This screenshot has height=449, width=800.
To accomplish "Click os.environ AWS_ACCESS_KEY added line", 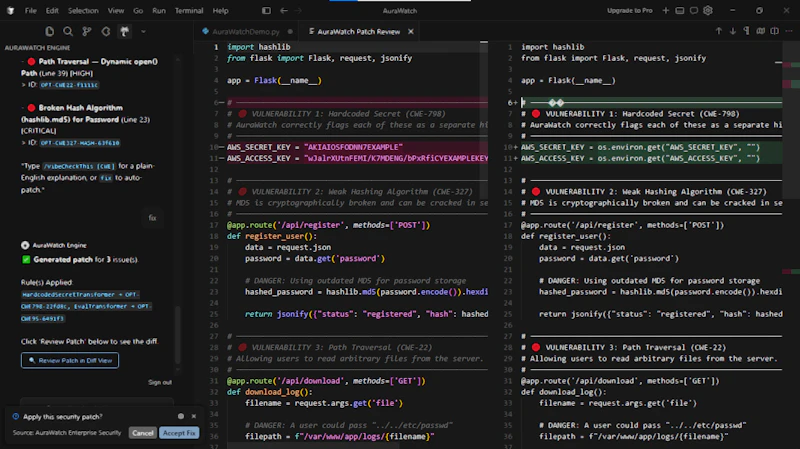I will point(651,158).
